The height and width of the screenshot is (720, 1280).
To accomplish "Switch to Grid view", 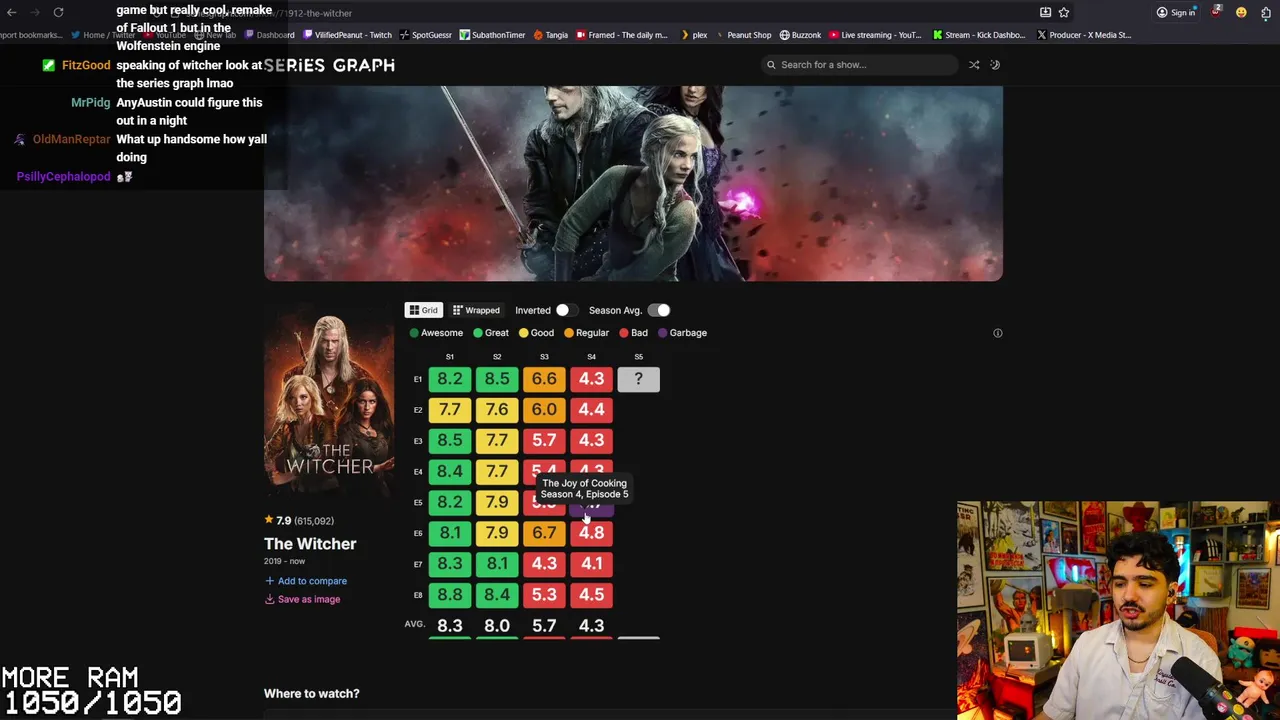I will (423, 310).
